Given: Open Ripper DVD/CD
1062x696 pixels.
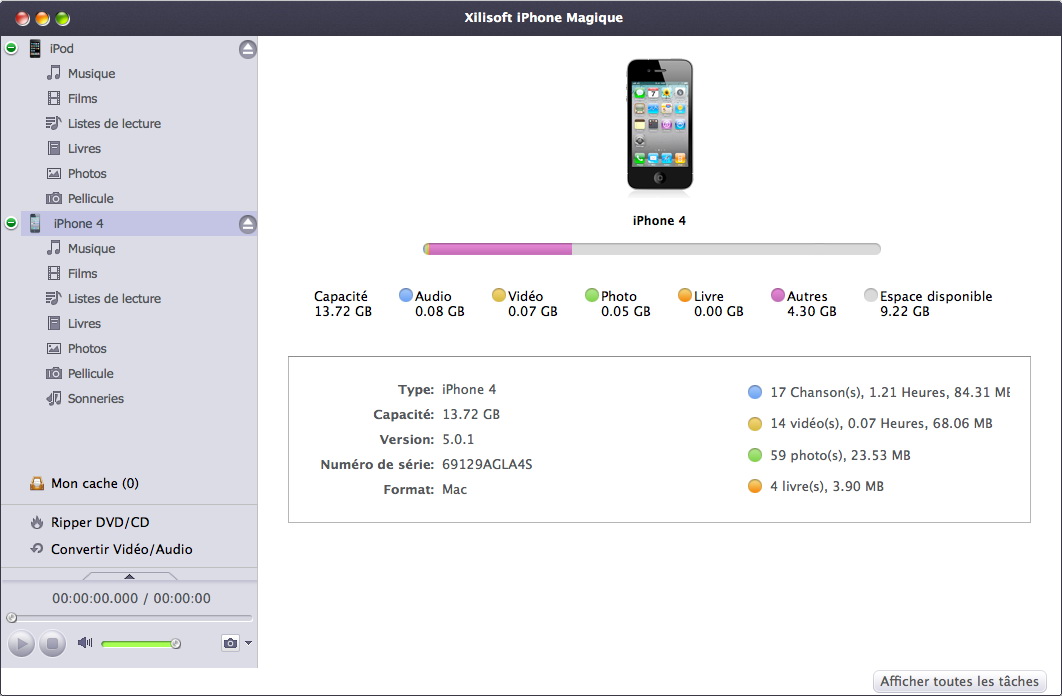Looking at the screenshot, I should pos(89,523).
